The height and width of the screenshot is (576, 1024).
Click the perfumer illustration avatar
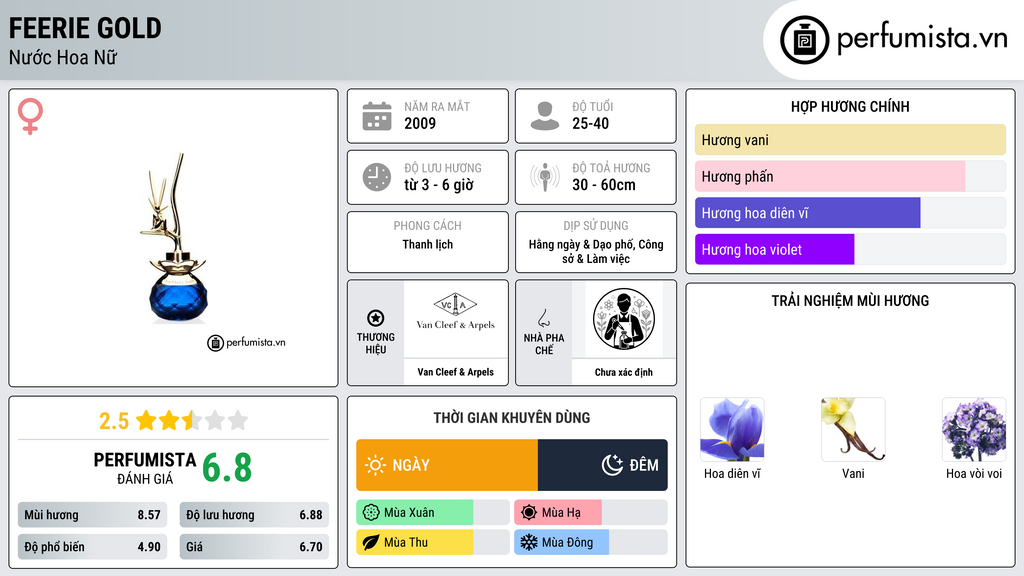[x=624, y=319]
